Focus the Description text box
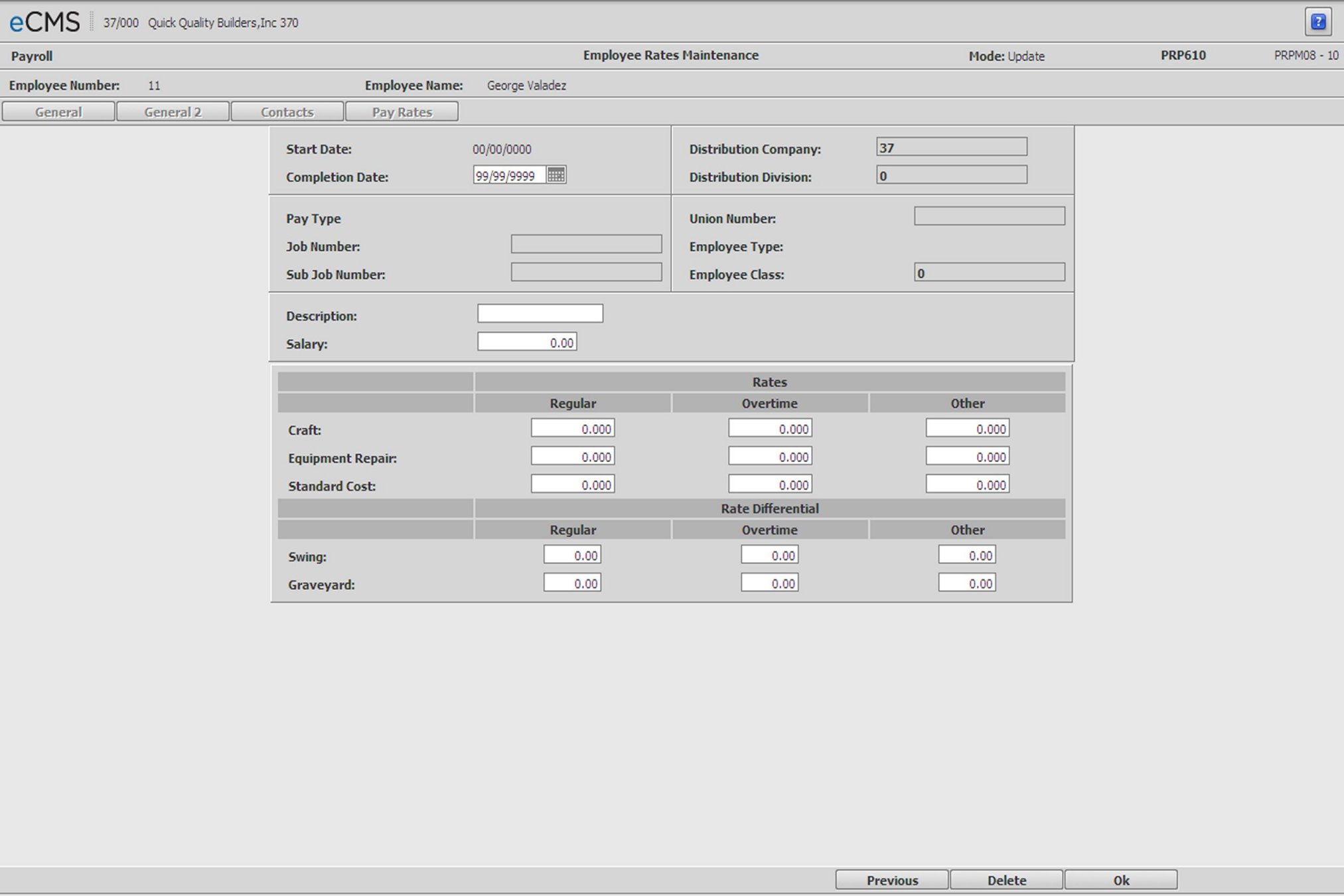 pos(540,313)
